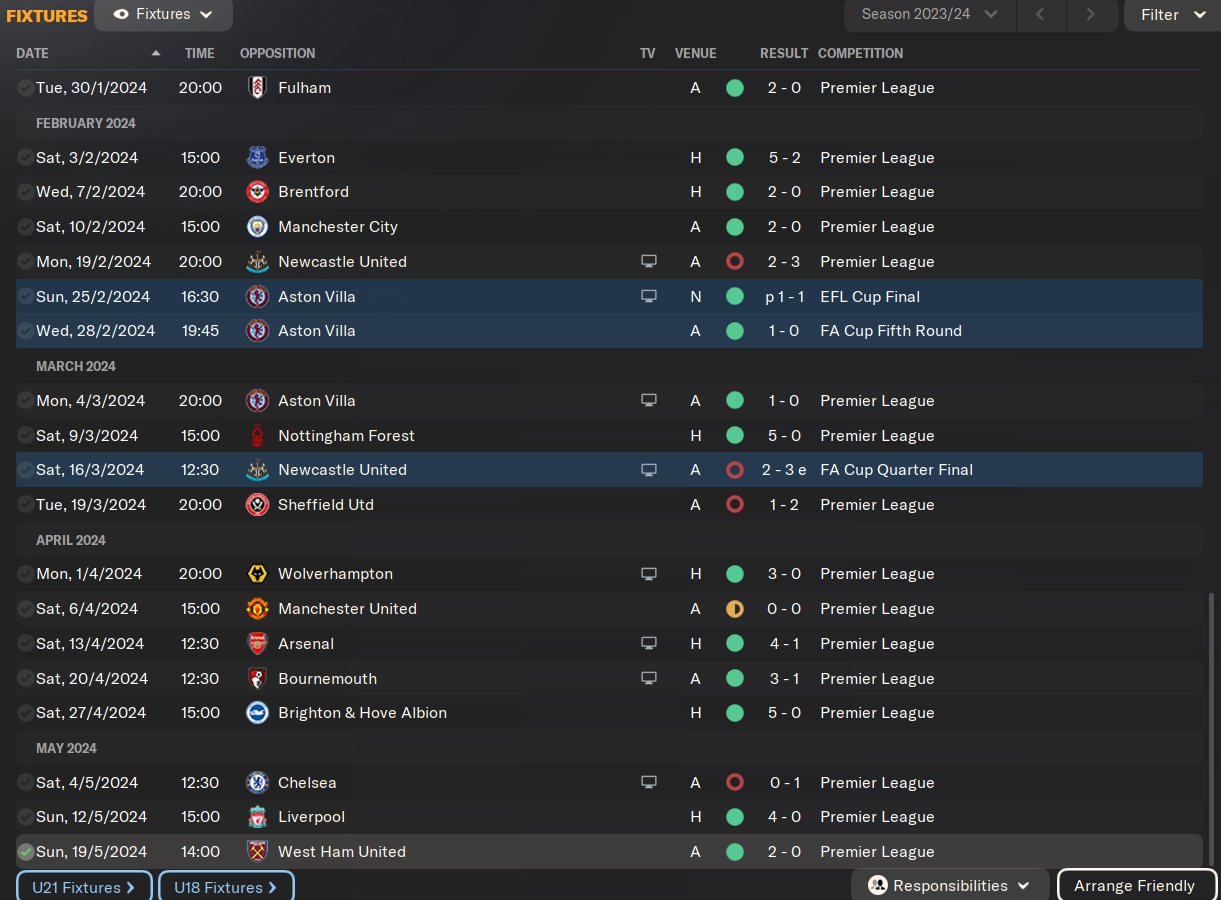Screen dimensions: 1221x900
Task: Click the Liverpool club badge
Action: tap(257, 817)
